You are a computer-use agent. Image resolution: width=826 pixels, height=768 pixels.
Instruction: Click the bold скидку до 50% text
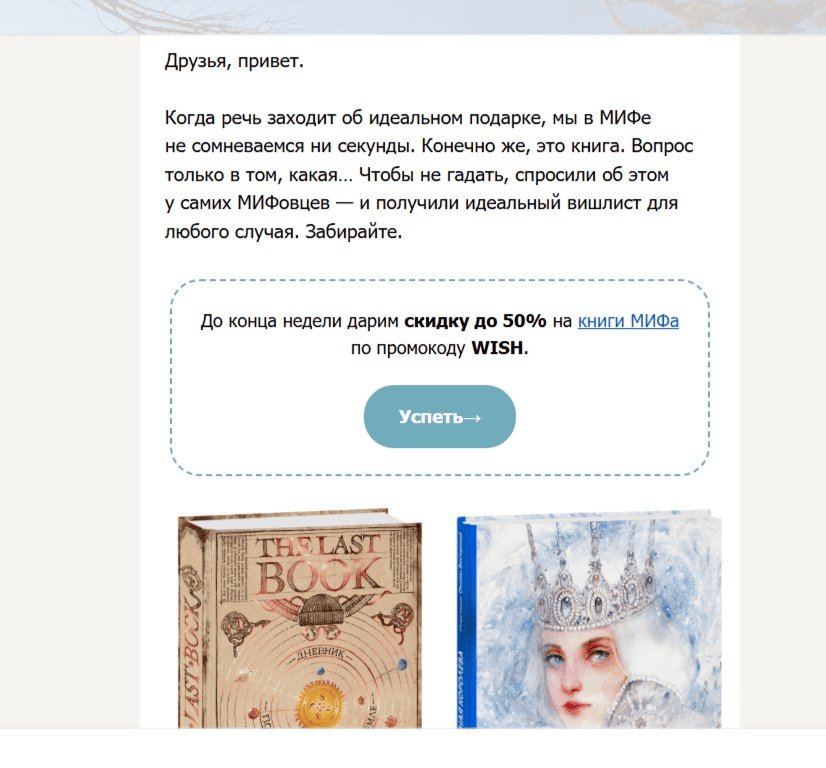click(x=475, y=320)
